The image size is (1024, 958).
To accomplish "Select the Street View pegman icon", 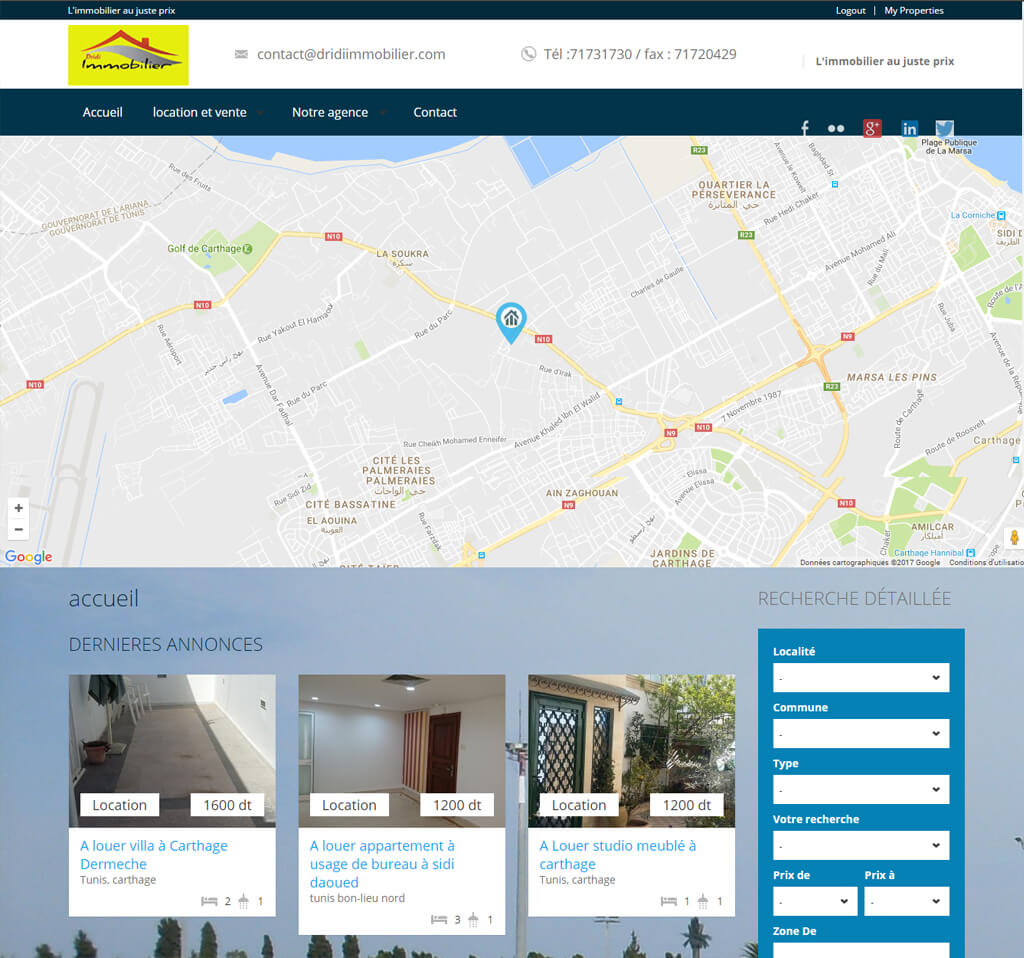I will (x=1013, y=538).
